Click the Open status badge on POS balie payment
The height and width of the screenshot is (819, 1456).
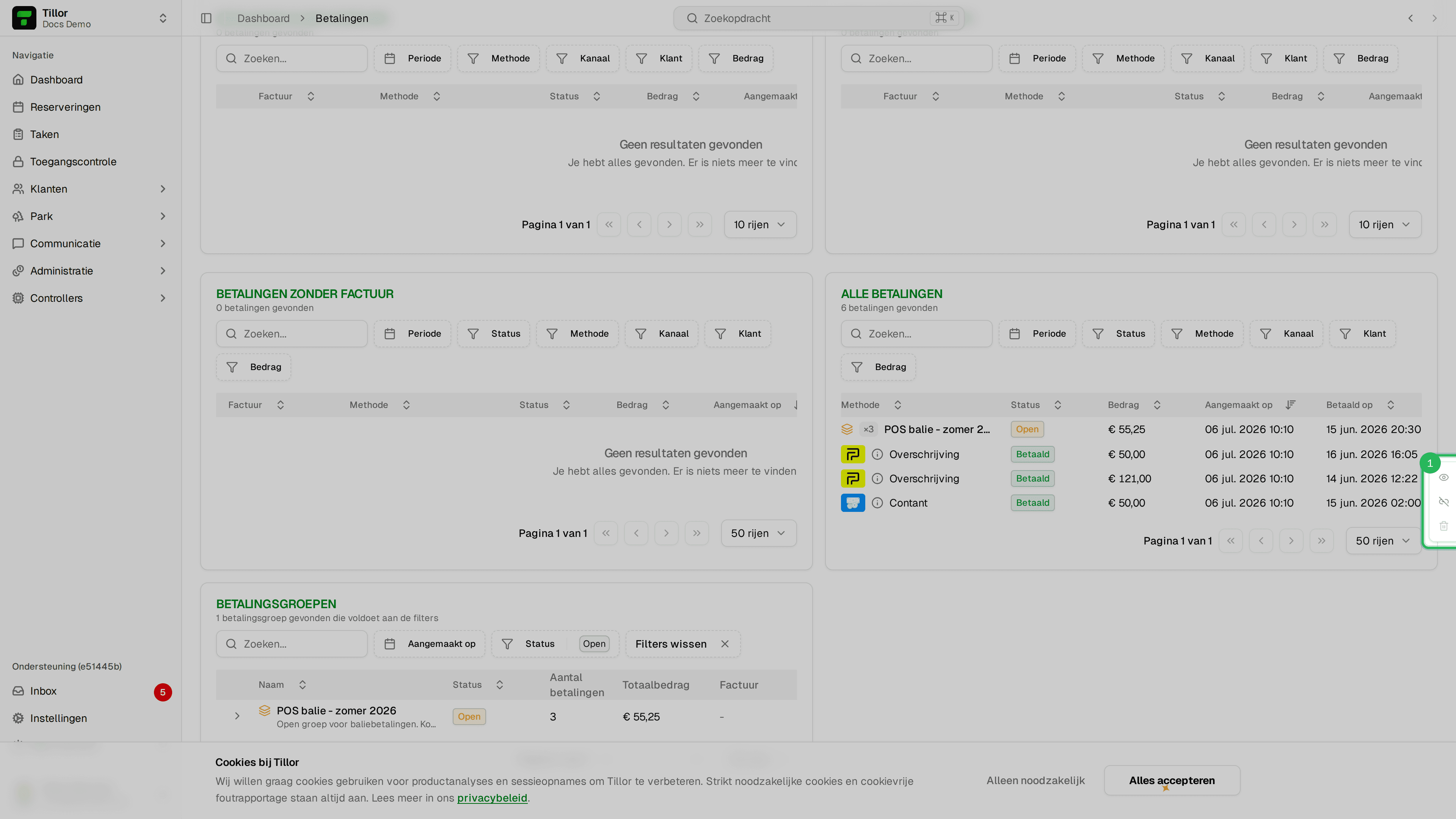click(1026, 429)
